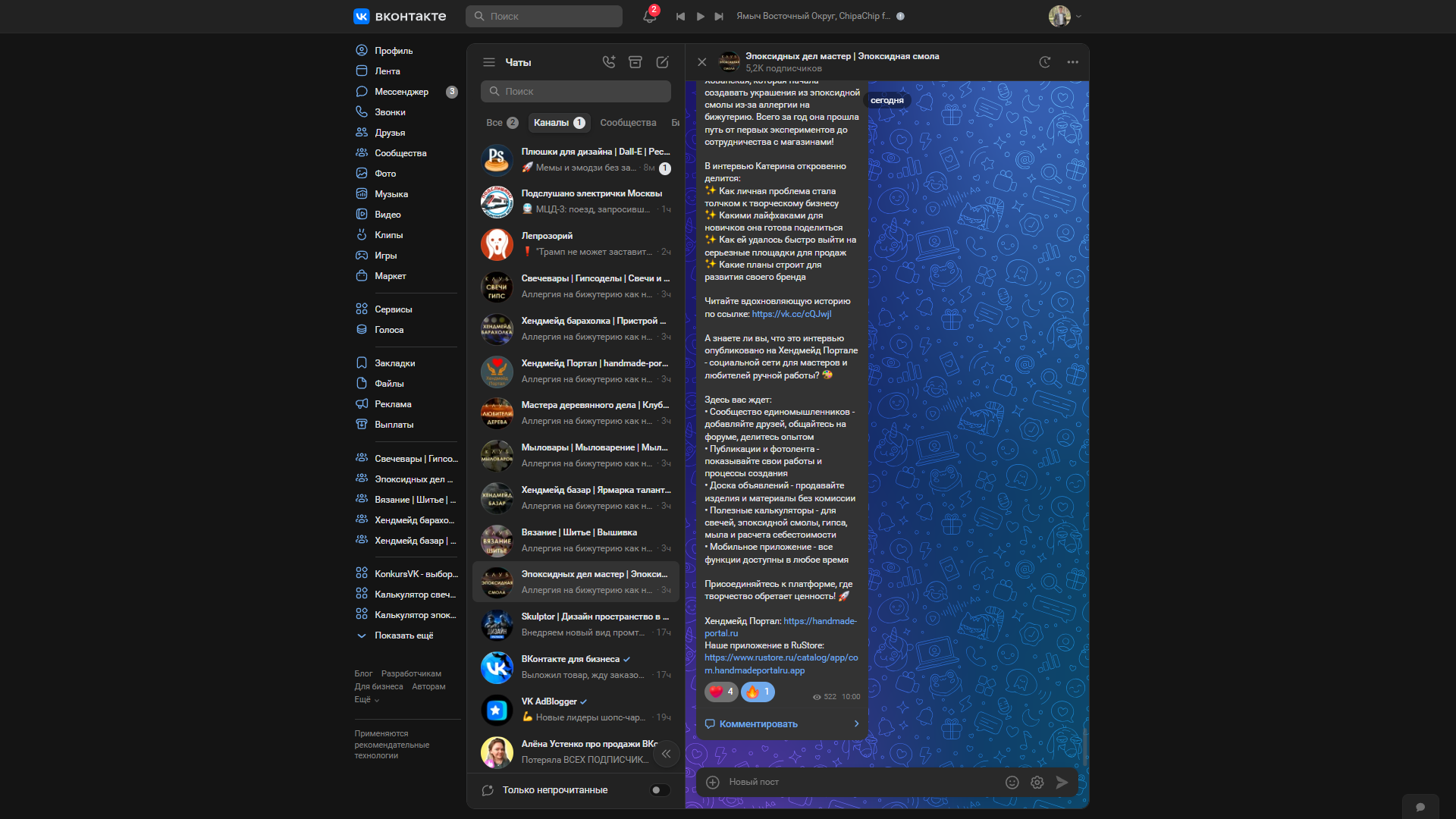
Task: Click the attach plus icon for new post
Action: (713, 782)
